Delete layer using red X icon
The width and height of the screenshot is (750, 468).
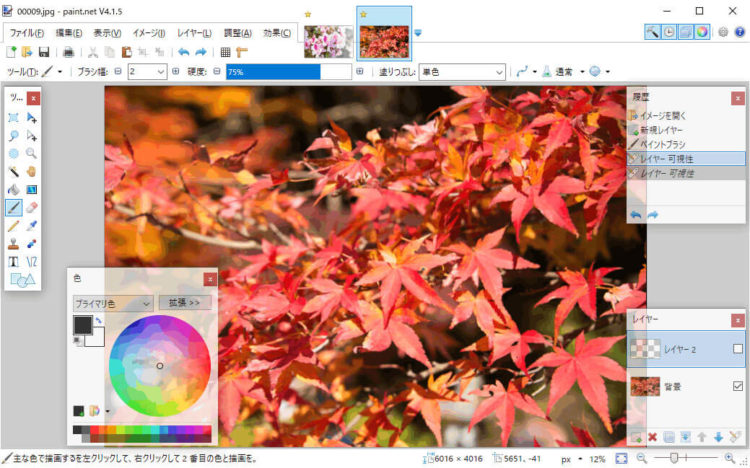(653, 437)
